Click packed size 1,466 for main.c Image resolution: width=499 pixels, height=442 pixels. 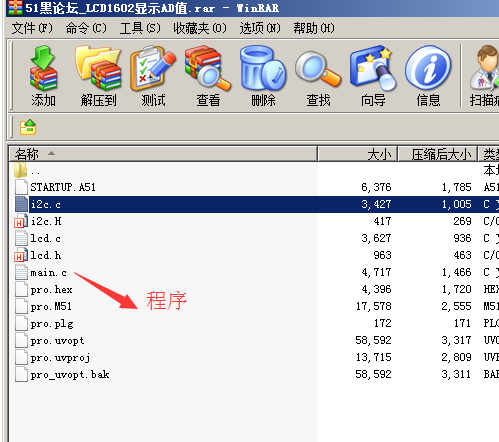tap(456, 272)
